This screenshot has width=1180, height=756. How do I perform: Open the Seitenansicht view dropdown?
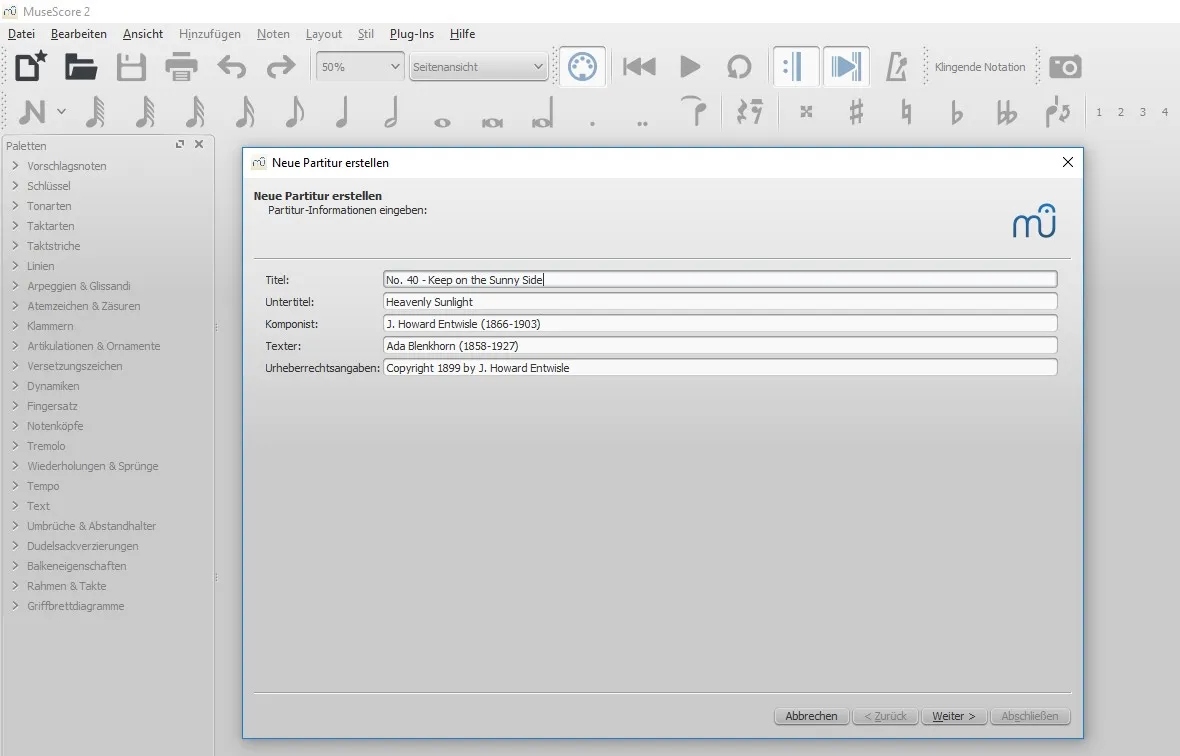click(x=478, y=67)
